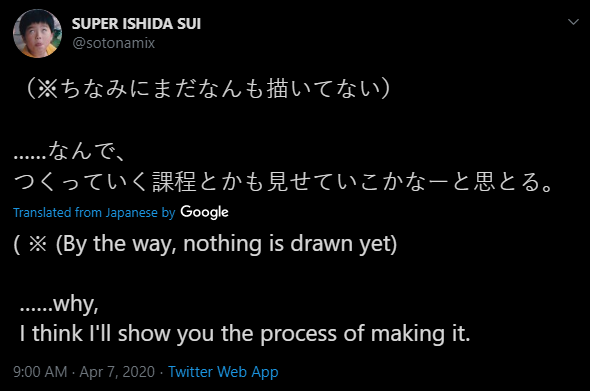Click the word 'process' in the translation
Viewport: 590px width, 391px height.
coord(298,335)
